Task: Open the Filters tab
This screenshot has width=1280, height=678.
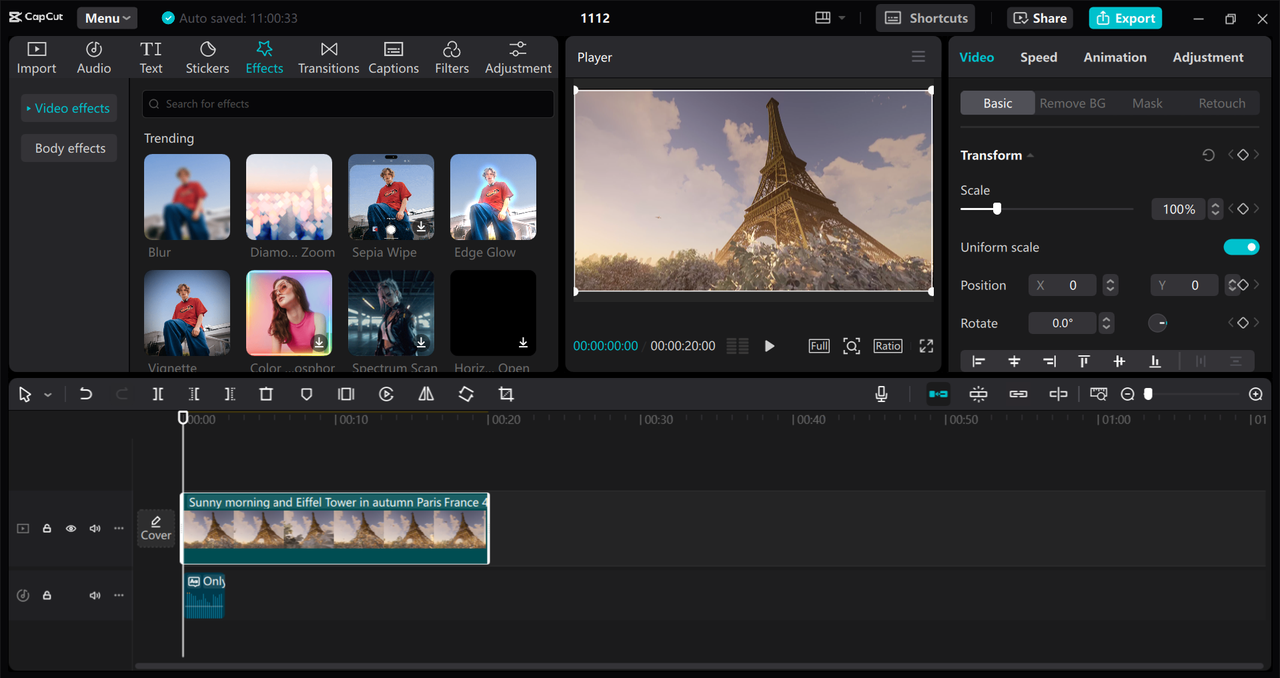Action: pyautogui.click(x=451, y=58)
